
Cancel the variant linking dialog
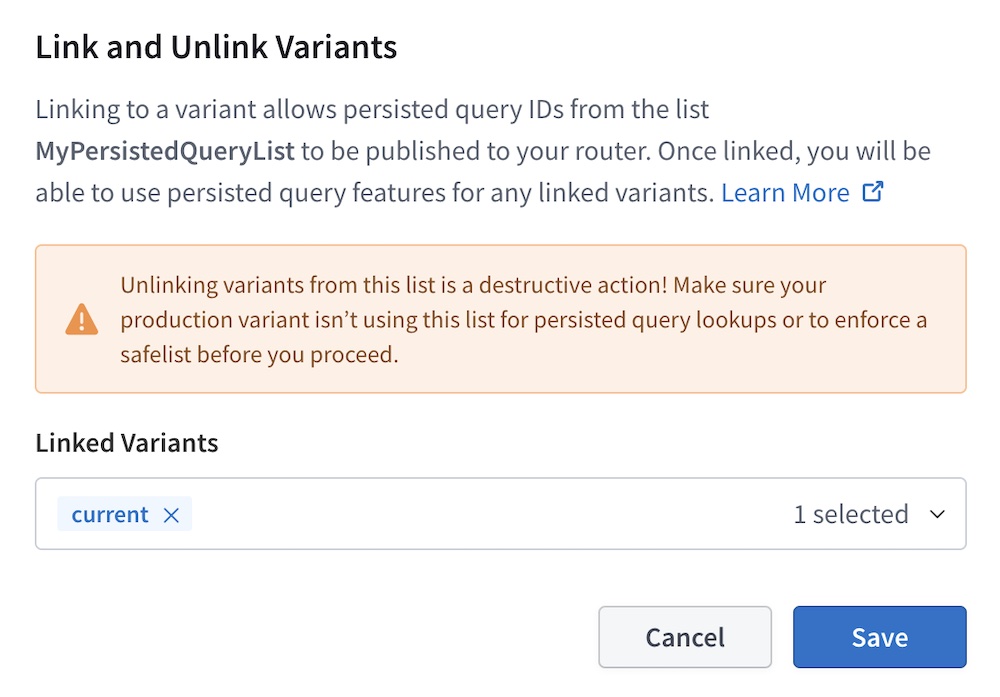684,637
